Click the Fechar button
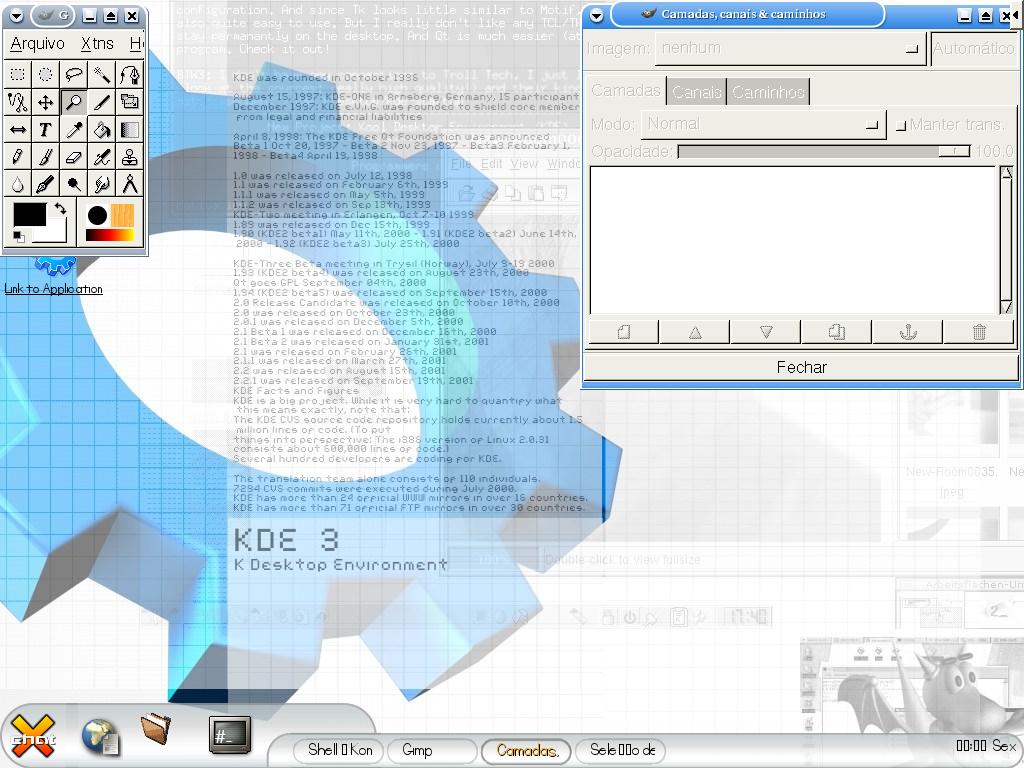The width and height of the screenshot is (1024, 768). click(801, 368)
